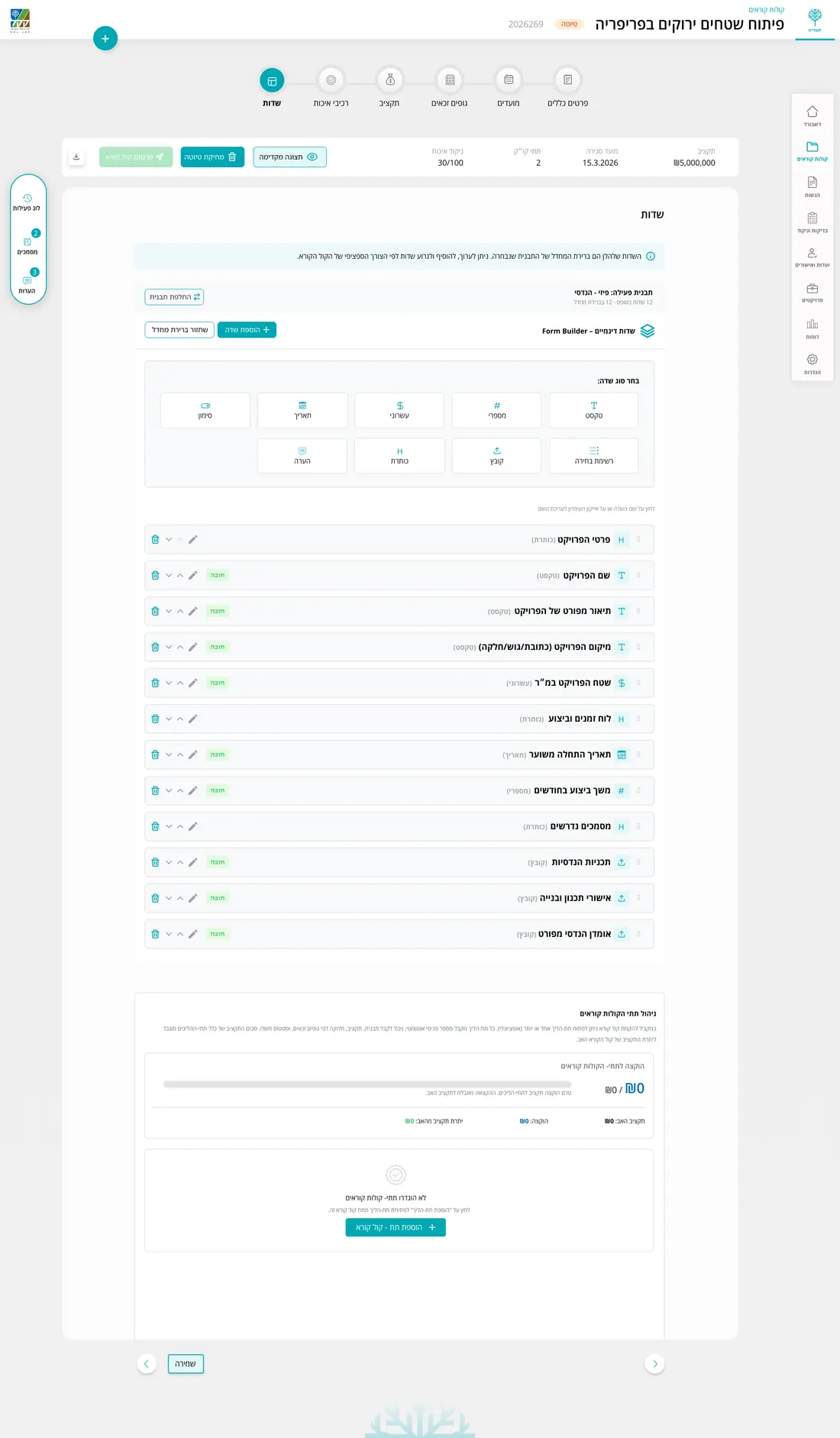Click the sub-call budget allocation progress bar
840x1438 pixels.
(367, 1084)
